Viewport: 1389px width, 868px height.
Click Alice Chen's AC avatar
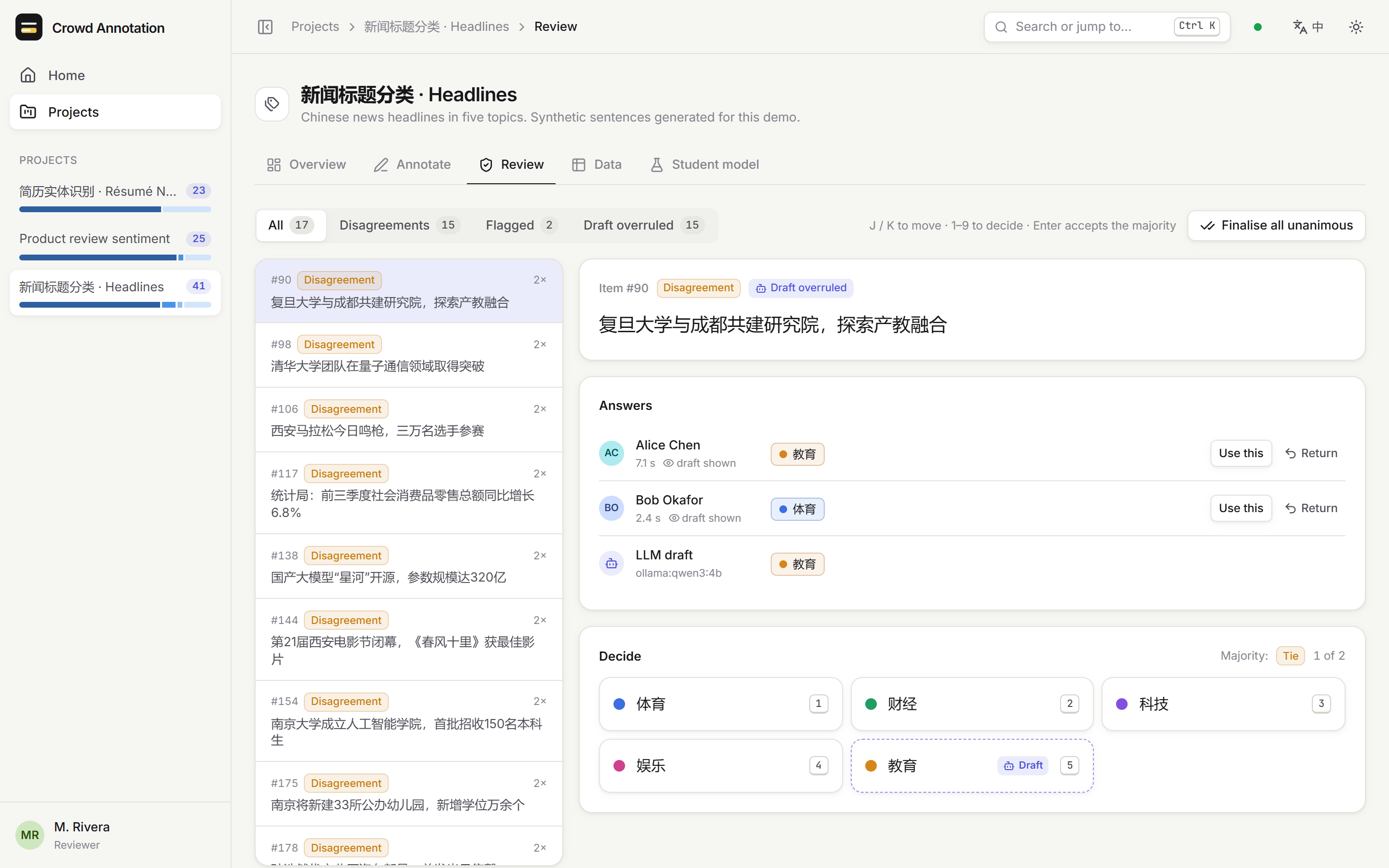coord(611,453)
